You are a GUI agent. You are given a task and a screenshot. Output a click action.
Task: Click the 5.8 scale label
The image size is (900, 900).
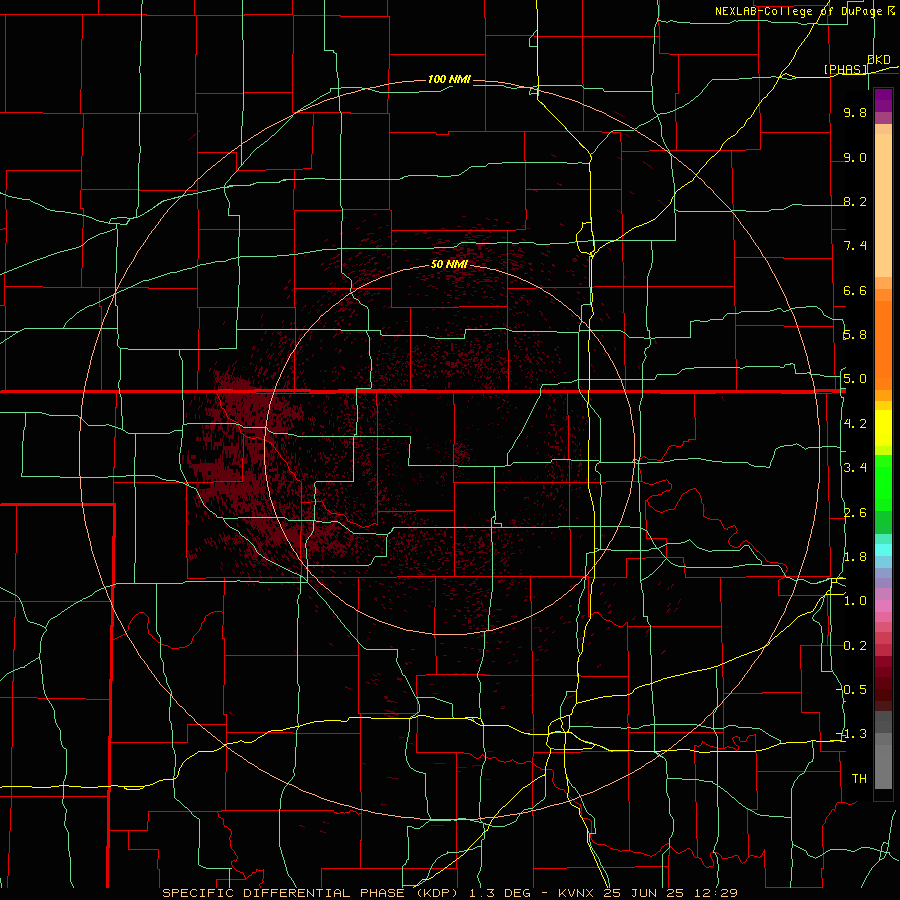pos(855,335)
